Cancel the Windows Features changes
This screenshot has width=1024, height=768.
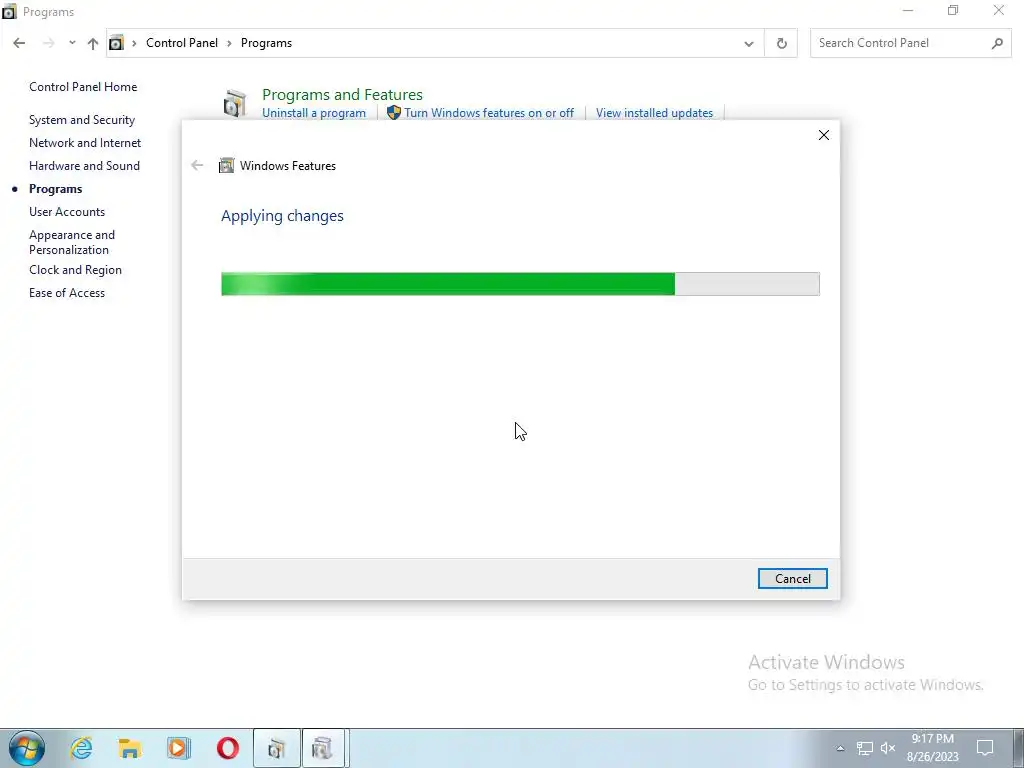tap(792, 579)
